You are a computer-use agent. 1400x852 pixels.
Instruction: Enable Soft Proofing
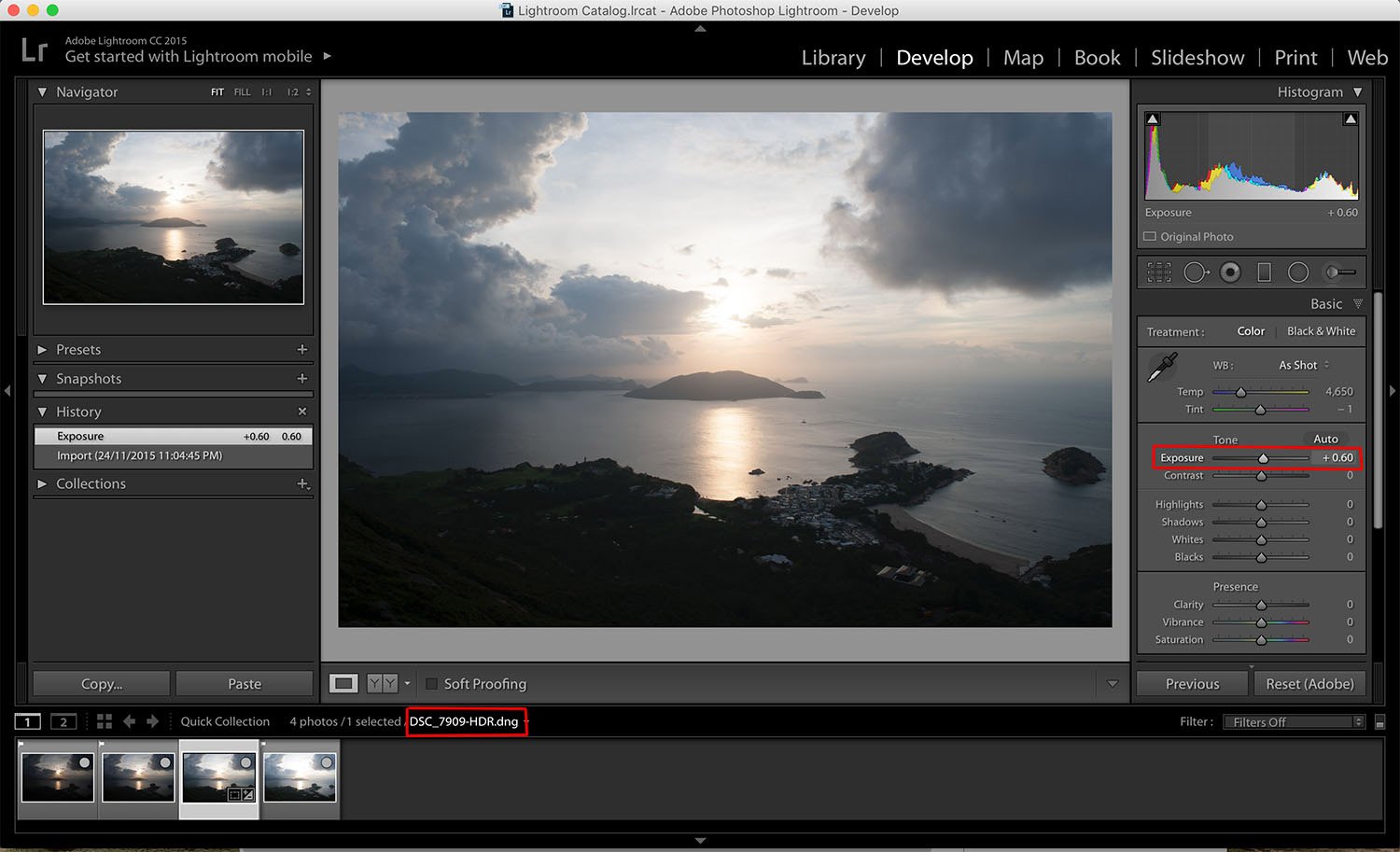(431, 683)
